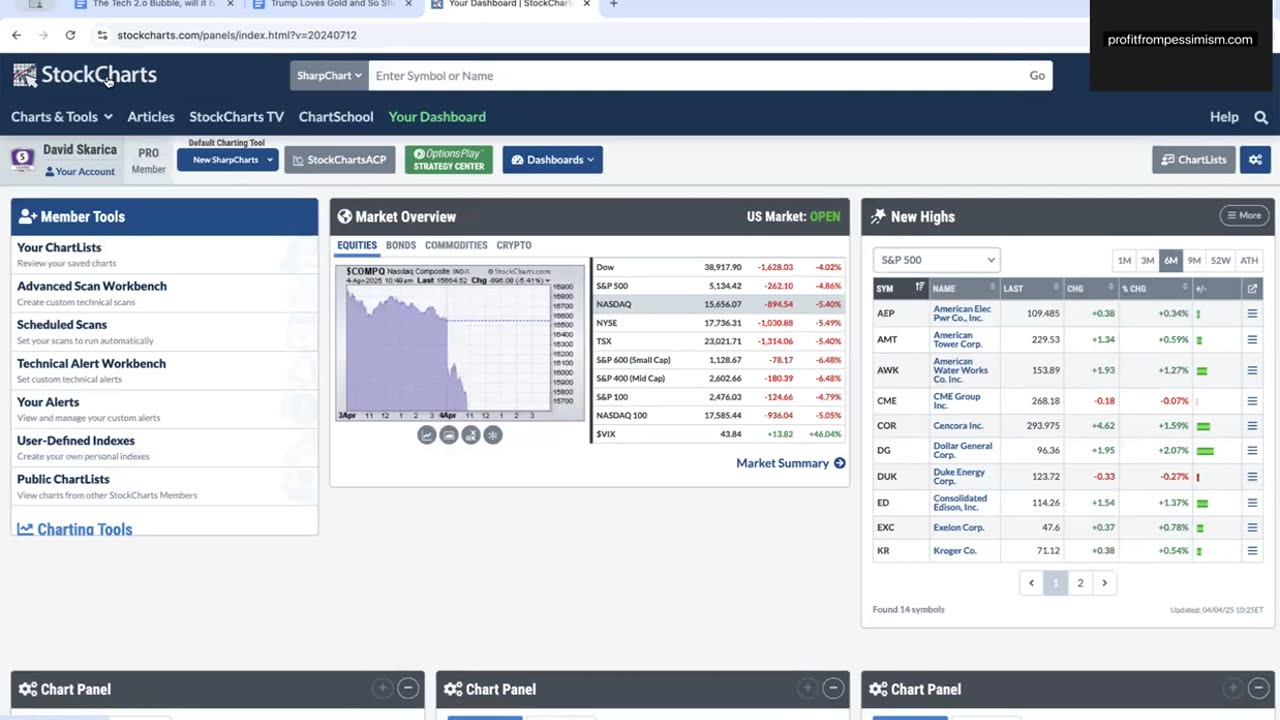
Task: Open Articles in the navigation bar
Action: [x=151, y=117]
